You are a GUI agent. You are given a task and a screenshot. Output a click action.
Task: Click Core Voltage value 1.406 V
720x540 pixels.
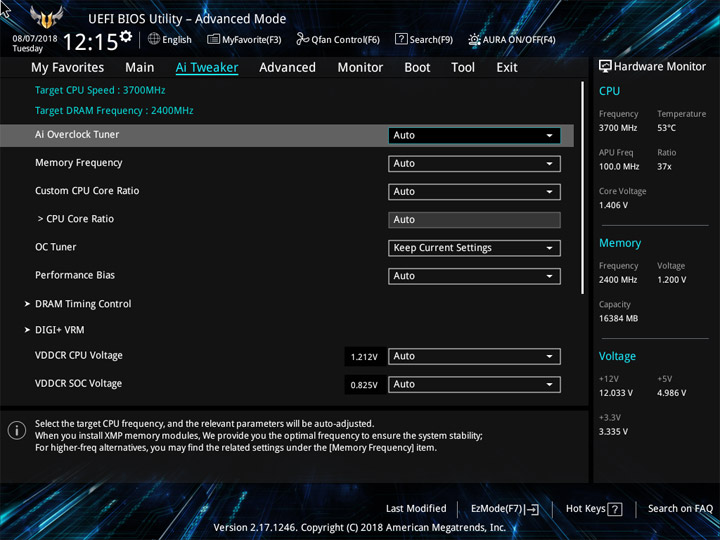(613, 205)
